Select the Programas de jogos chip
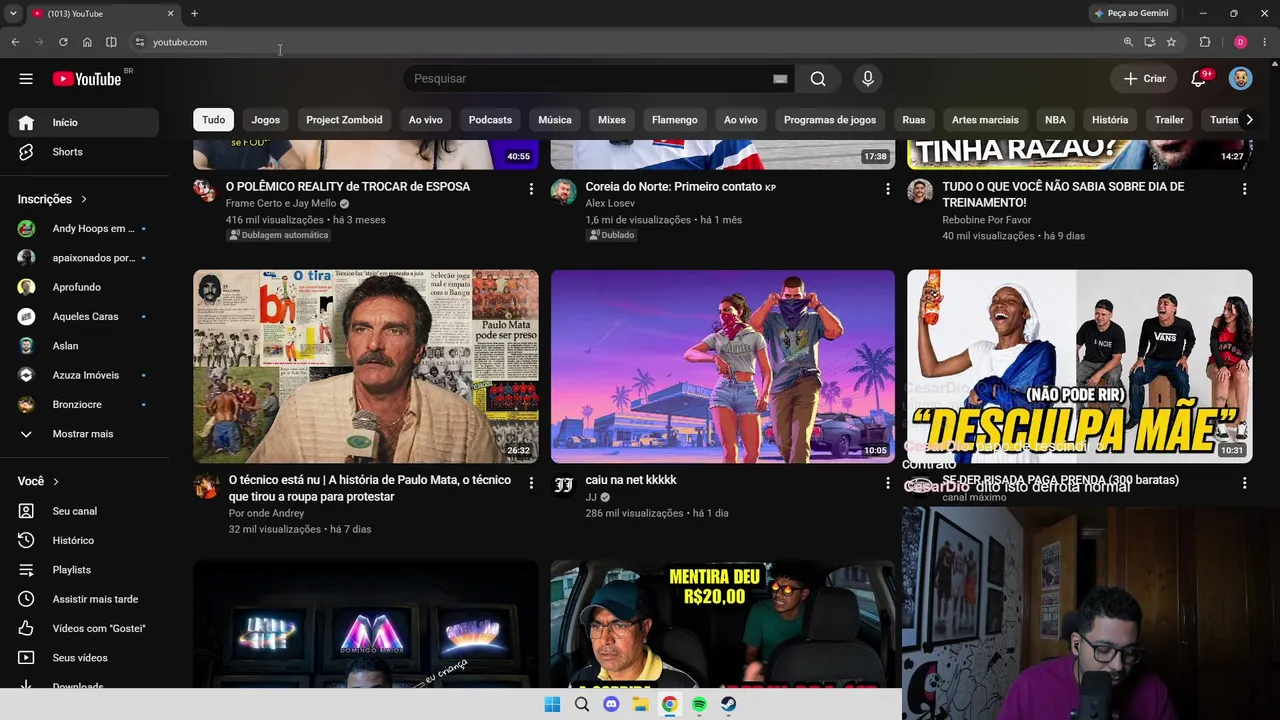The image size is (1280, 720). point(830,120)
